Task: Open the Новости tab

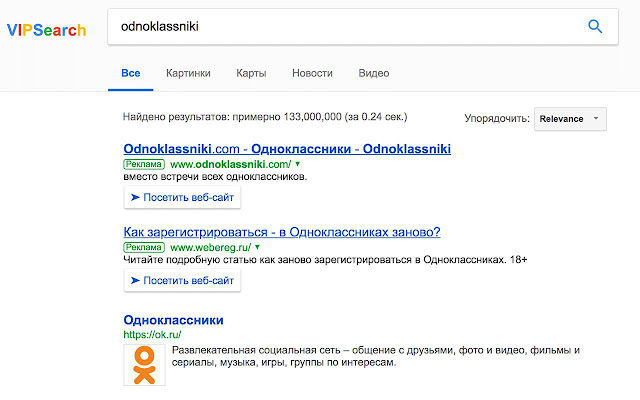Action: (x=312, y=73)
